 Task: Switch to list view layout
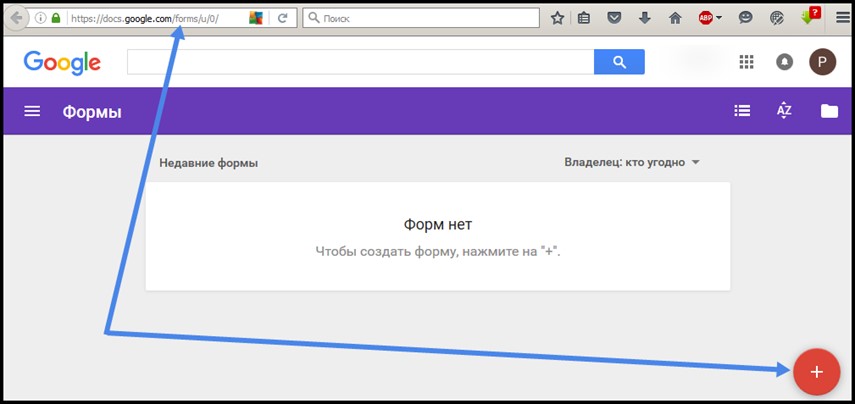coord(742,111)
